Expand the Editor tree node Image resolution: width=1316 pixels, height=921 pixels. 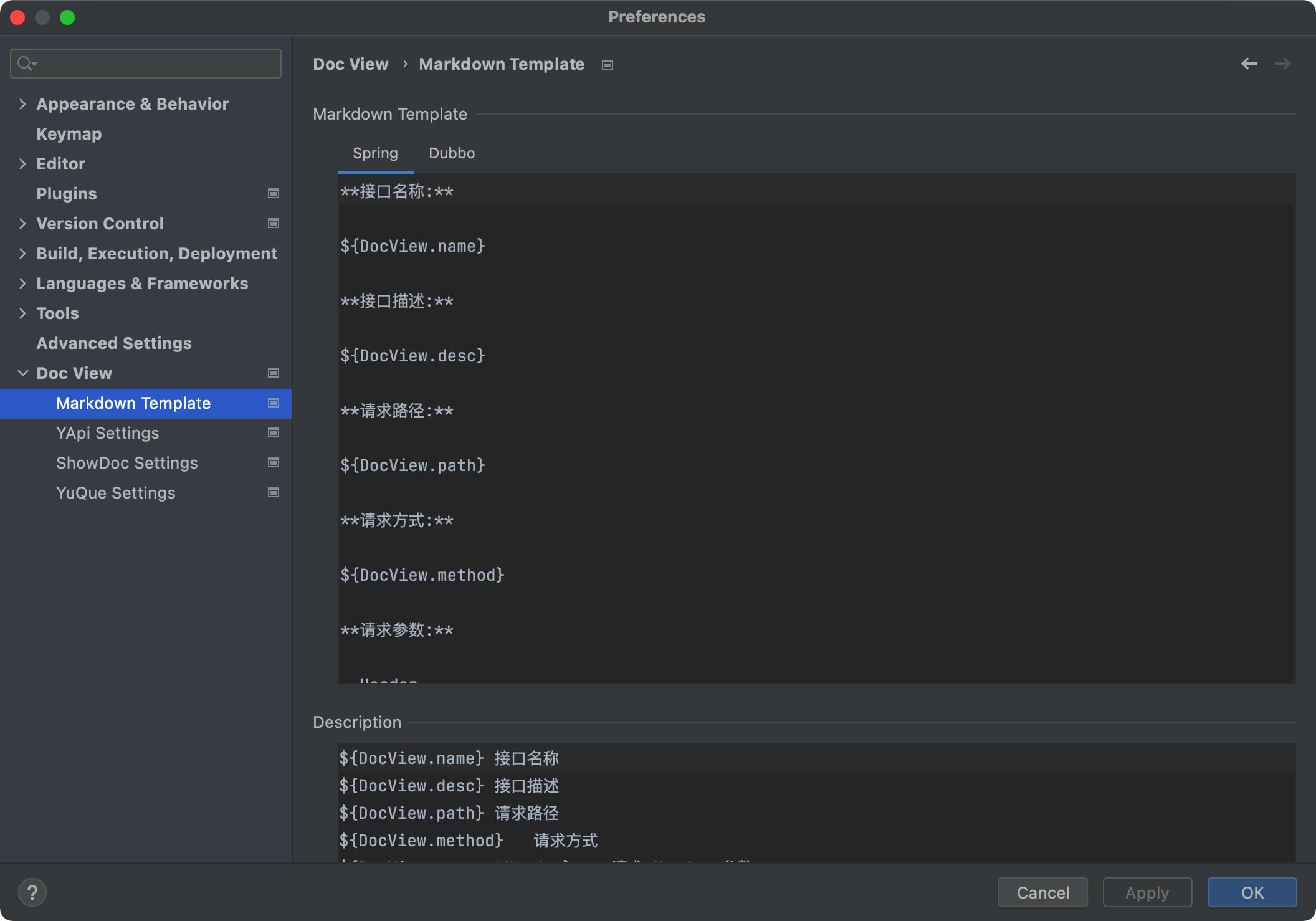[22, 163]
